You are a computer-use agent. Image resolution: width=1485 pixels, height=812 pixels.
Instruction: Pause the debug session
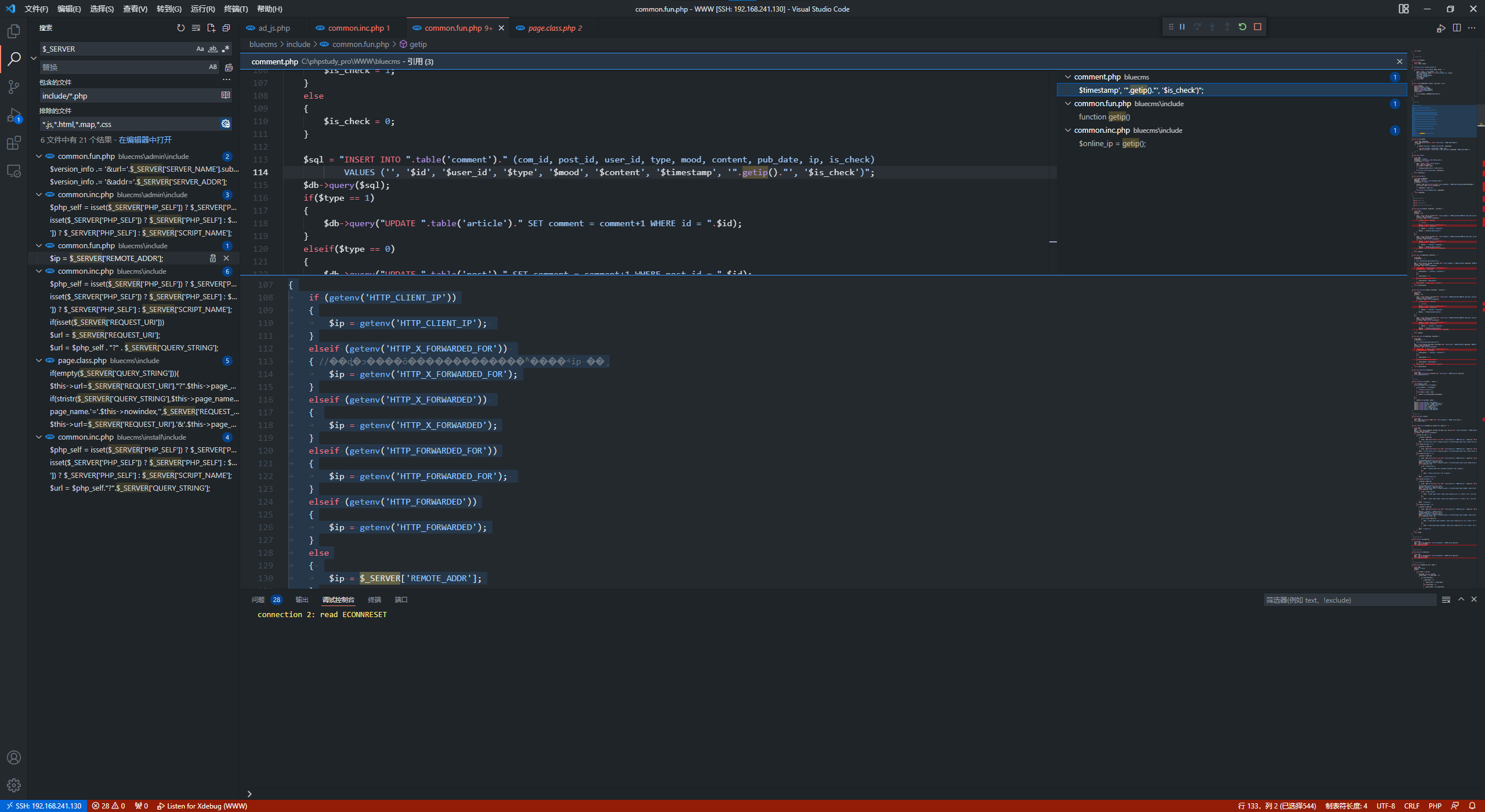coord(1182,27)
